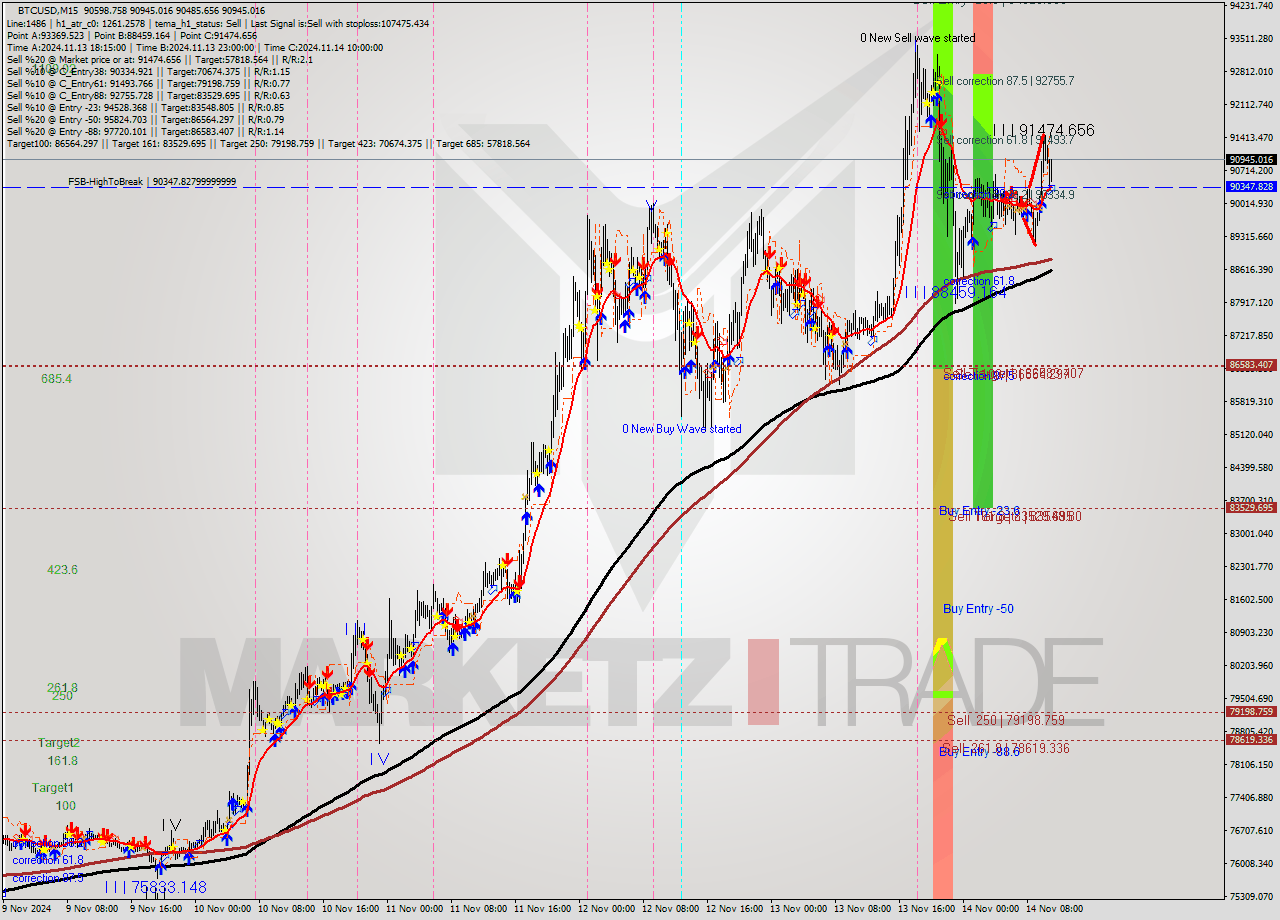Image resolution: width=1280 pixels, height=920 pixels.
Task: Click the '11 Nov 00:00' time axis label
Action: tap(415, 909)
